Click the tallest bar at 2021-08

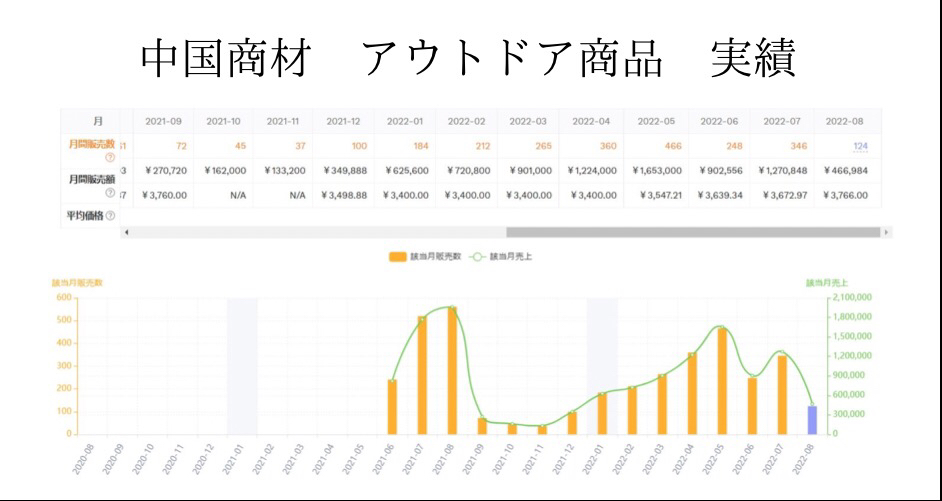pos(452,372)
